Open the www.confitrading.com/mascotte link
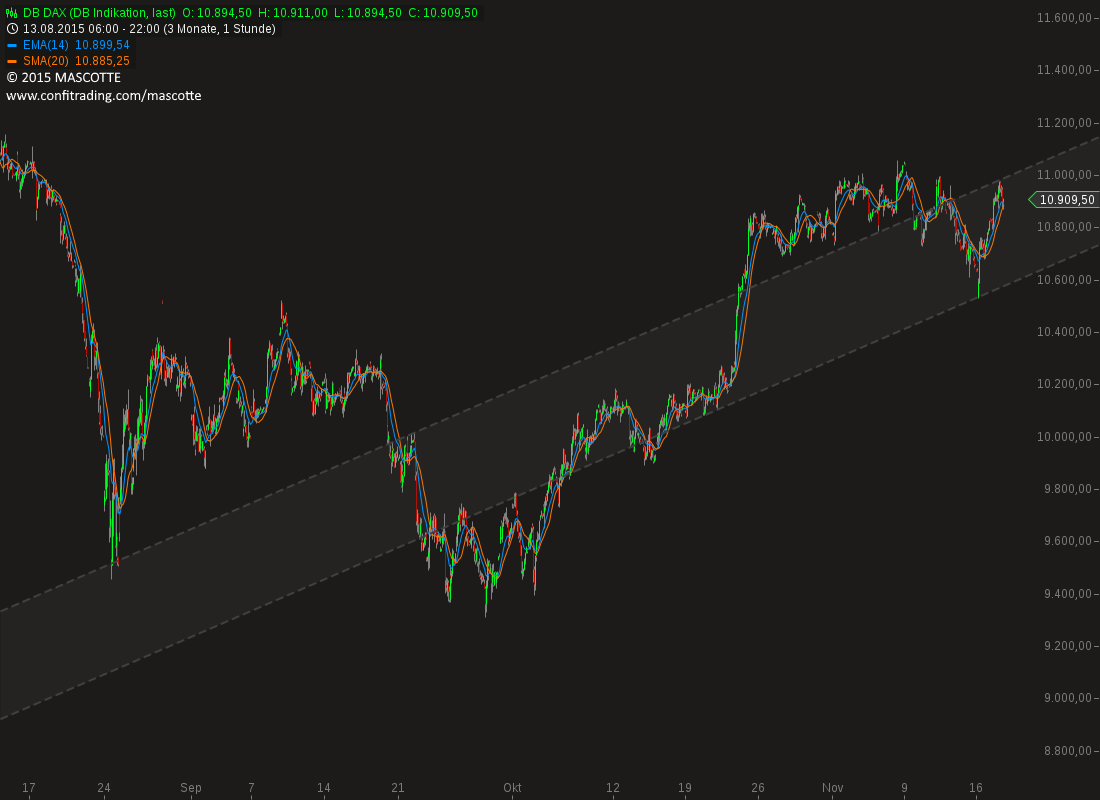 pos(104,95)
